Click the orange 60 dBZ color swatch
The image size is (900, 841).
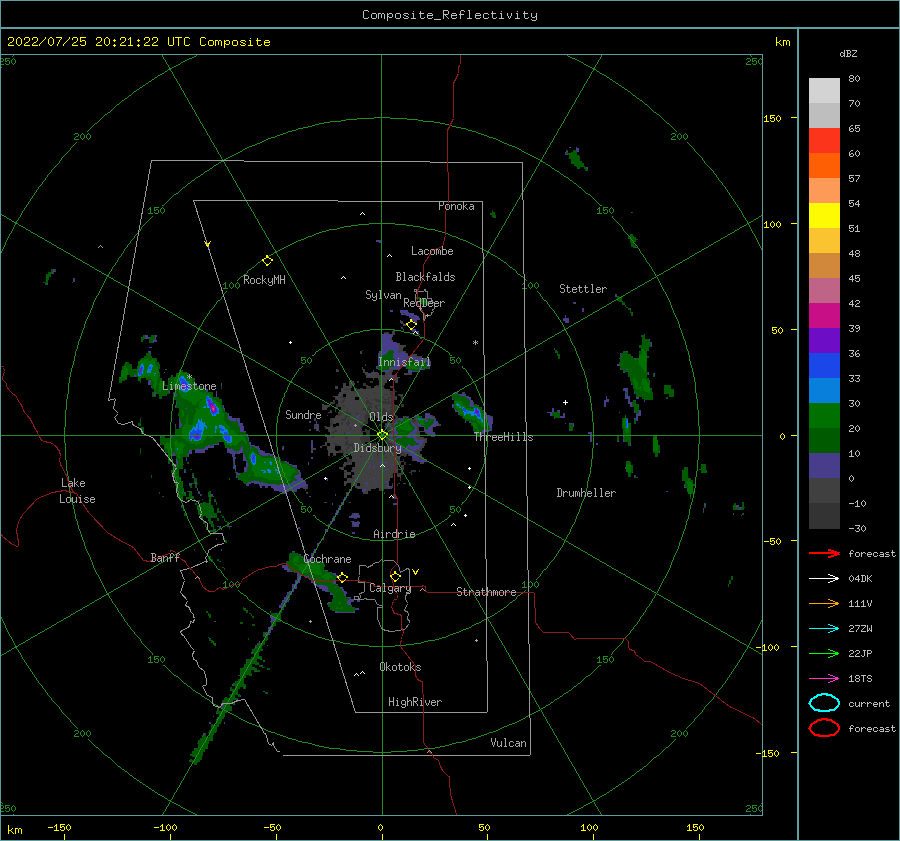(824, 166)
